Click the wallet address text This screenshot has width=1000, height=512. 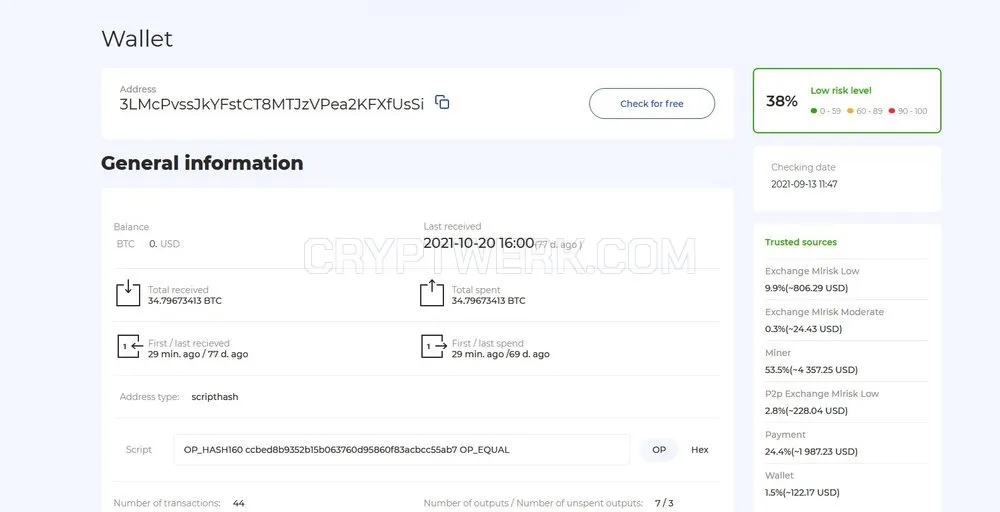click(x=272, y=105)
